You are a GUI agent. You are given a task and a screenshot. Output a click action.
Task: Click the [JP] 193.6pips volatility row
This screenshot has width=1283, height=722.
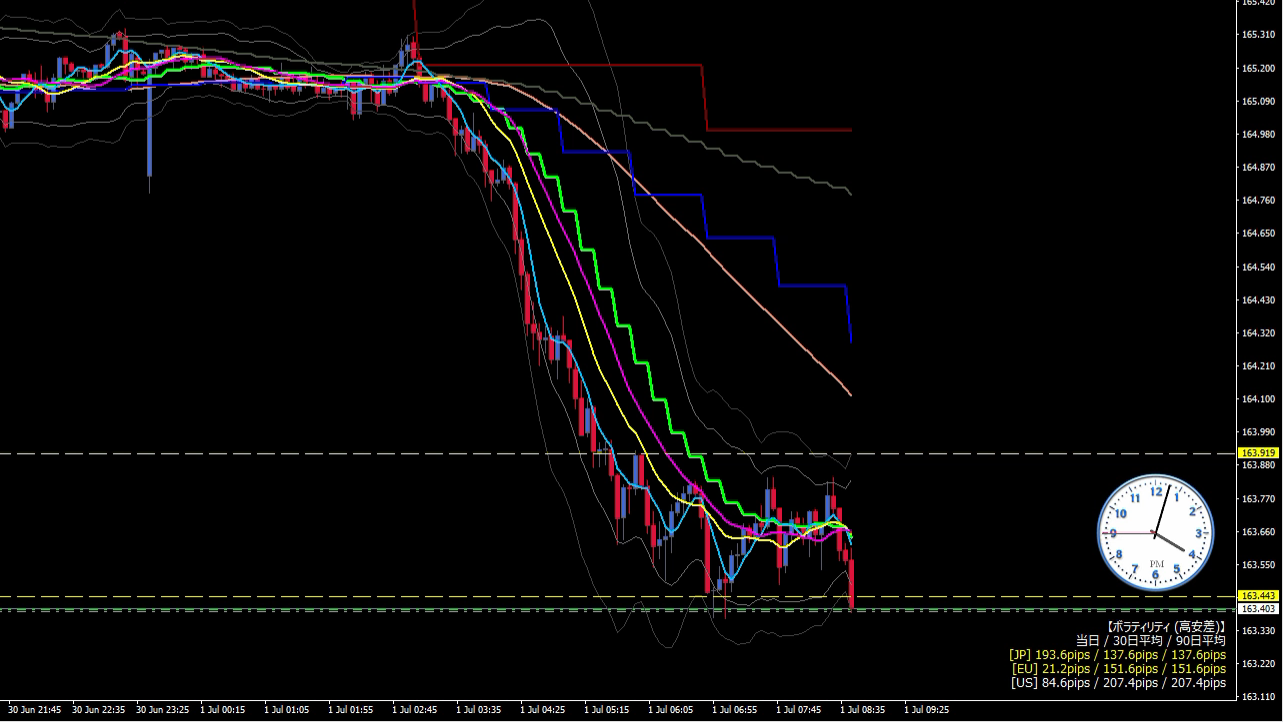(1117, 654)
